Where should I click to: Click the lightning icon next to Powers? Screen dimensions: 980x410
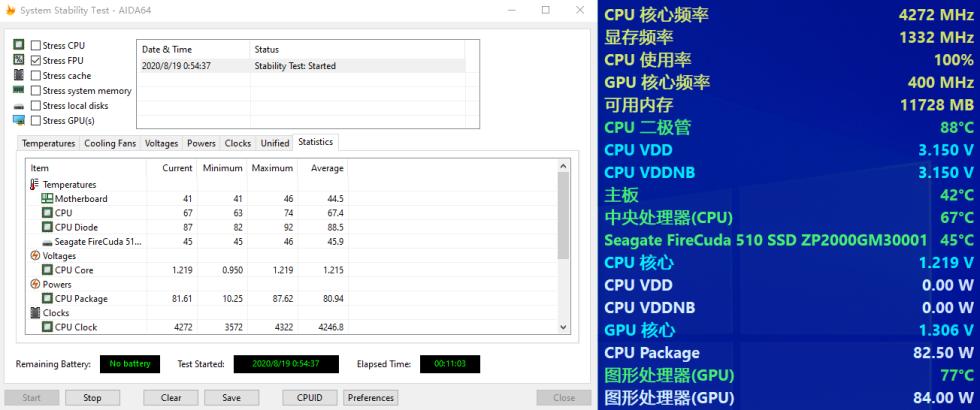tap(34, 284)
